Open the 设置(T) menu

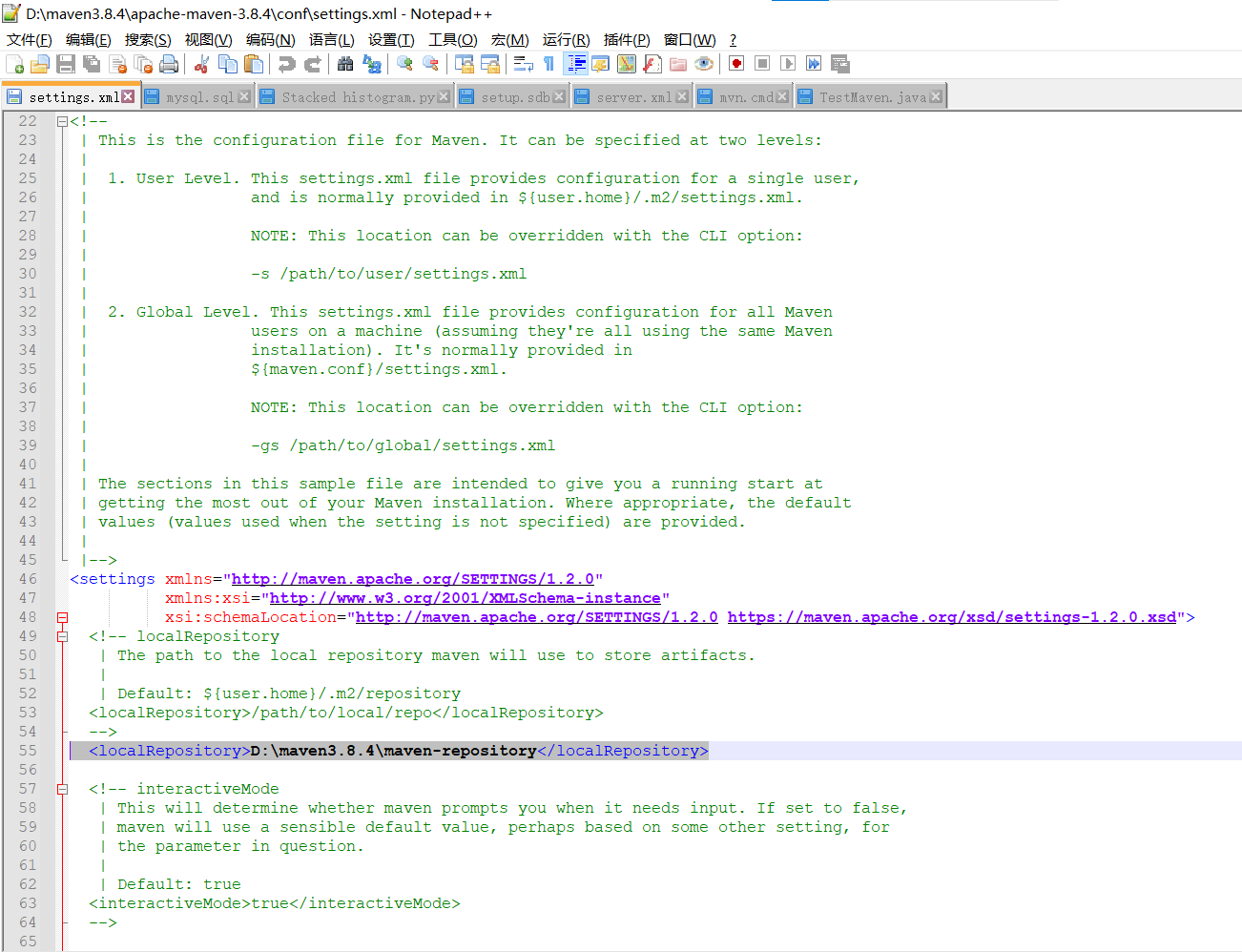391,39
